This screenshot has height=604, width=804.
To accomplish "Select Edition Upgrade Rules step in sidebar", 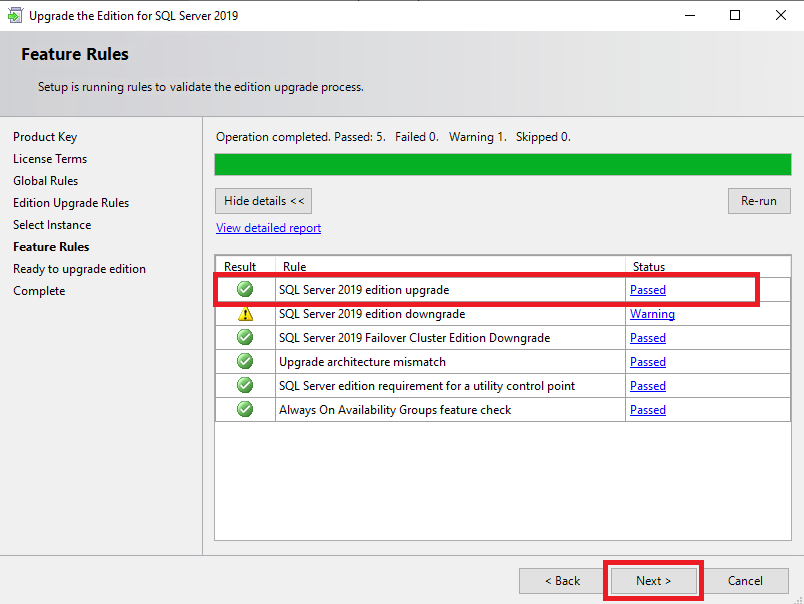I will (x=71, y=203).
